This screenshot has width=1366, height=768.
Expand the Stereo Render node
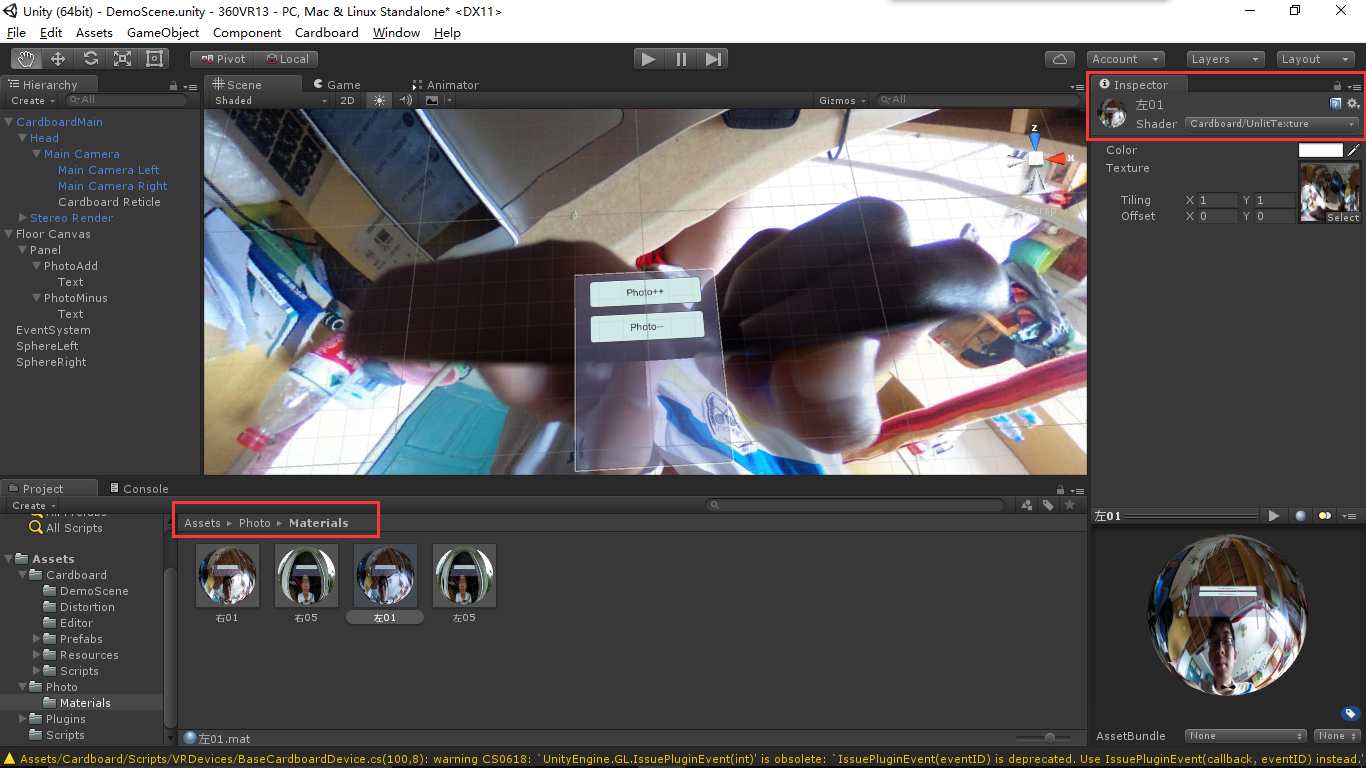[x=23, y=218]
